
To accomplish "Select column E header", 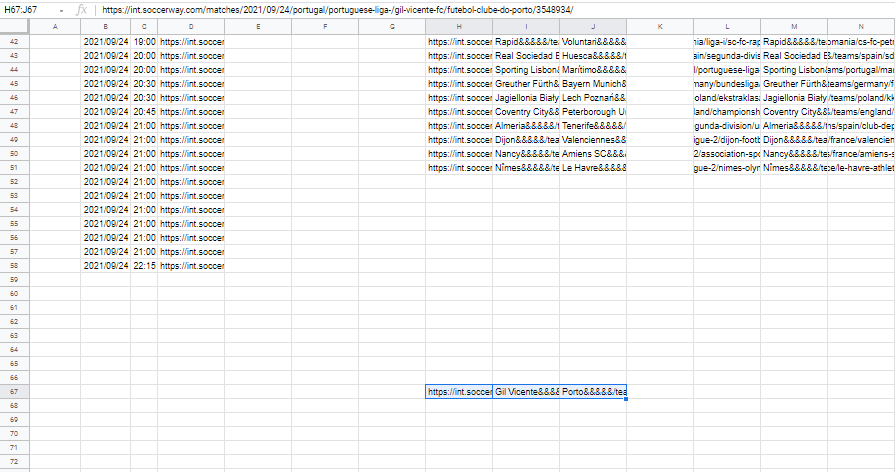I will click(x=258, y=26).
